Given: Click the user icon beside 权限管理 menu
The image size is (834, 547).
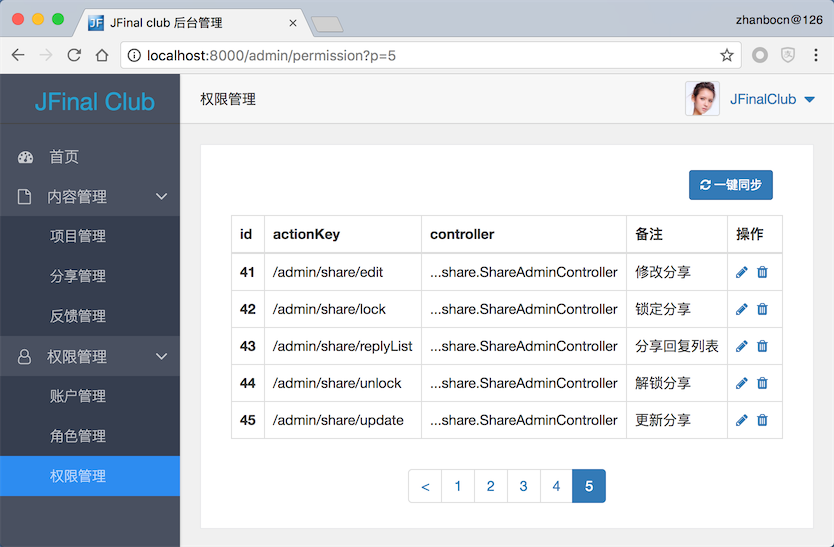Looking at the screenshot, I should coord(24,357).
